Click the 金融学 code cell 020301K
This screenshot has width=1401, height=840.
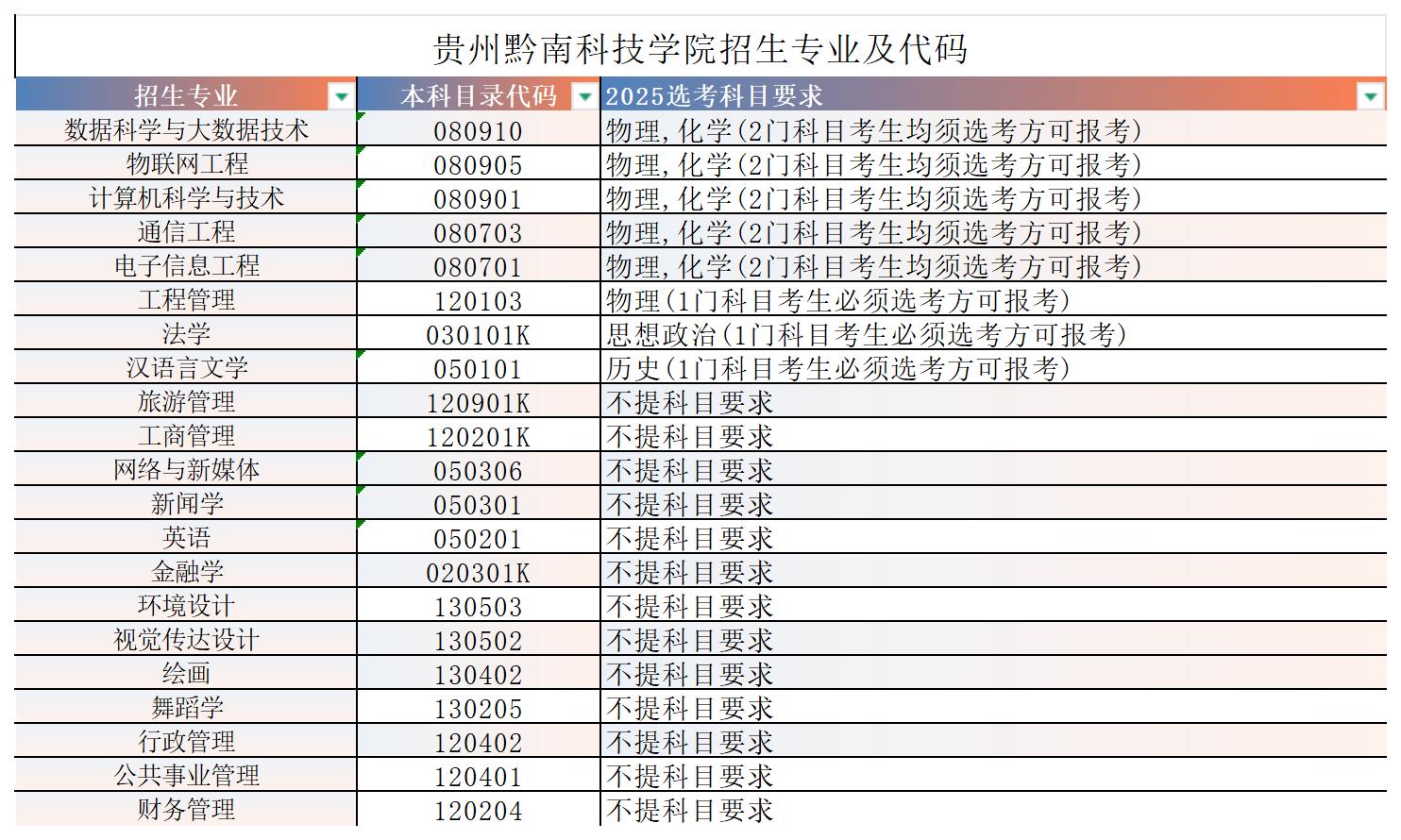pyautogui.click(x=477, y=572)
